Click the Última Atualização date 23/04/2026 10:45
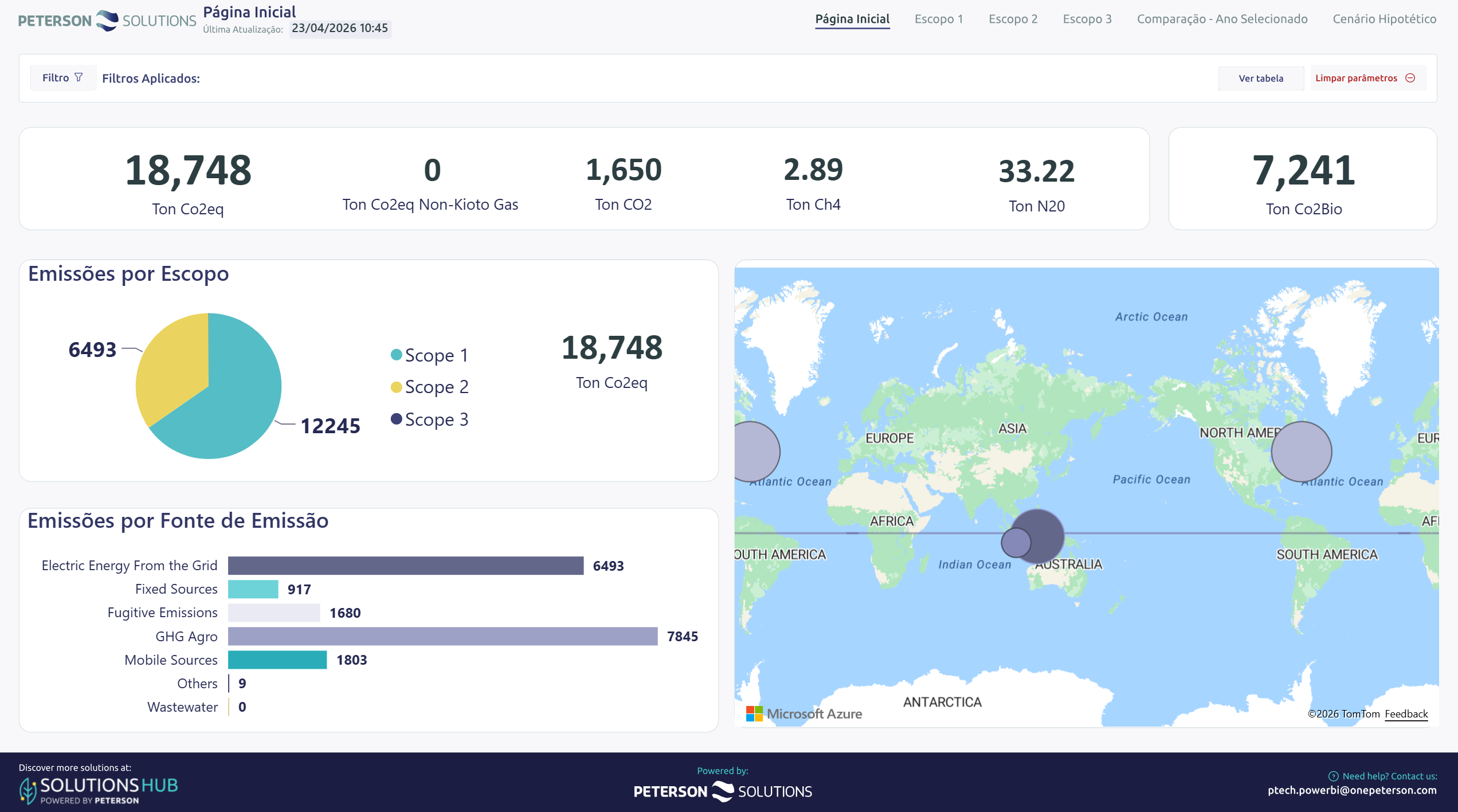The width and height of the screenshot is (1458, 812). point(340,28)
